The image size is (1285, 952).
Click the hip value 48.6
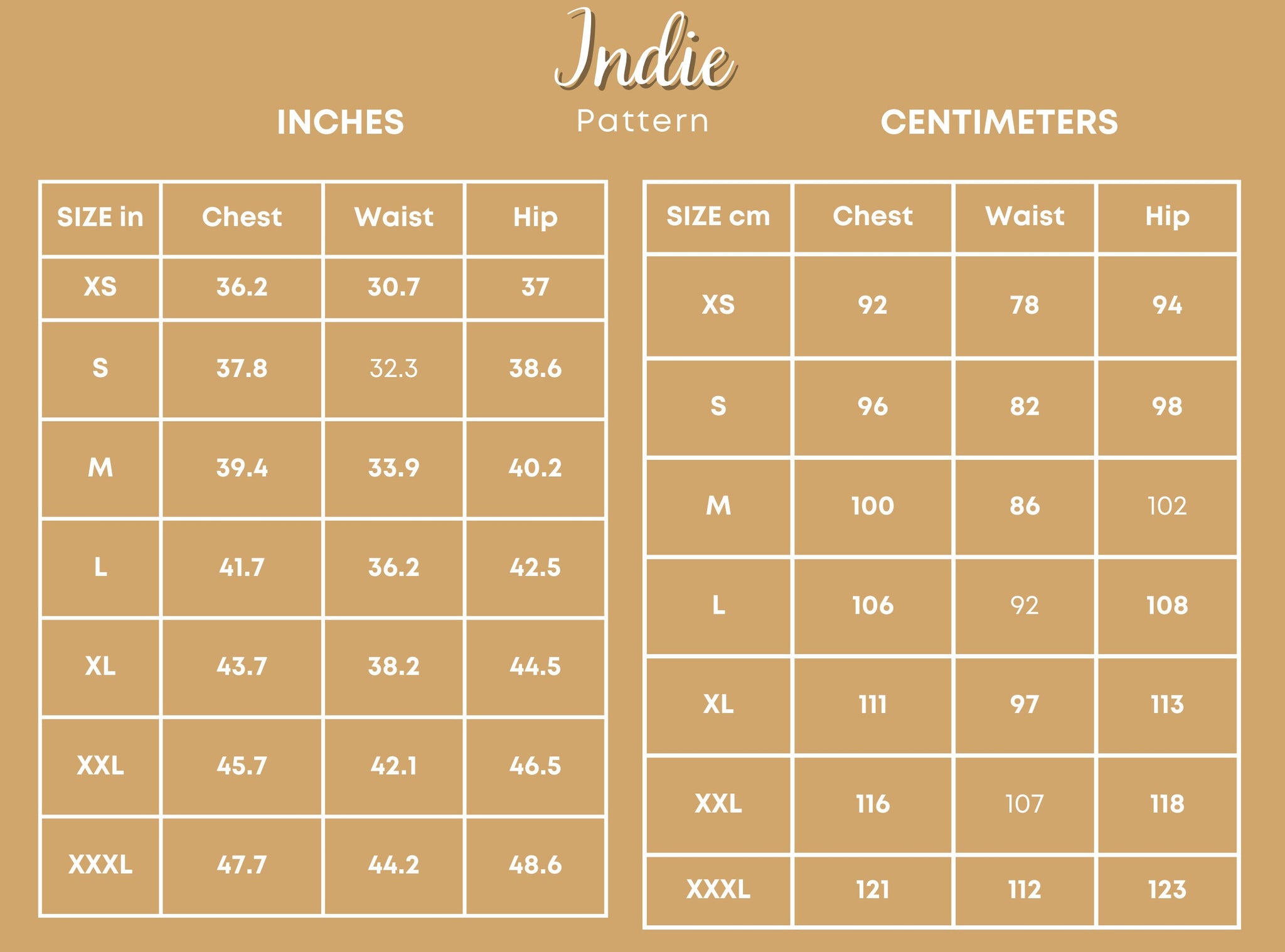(535, 865)
